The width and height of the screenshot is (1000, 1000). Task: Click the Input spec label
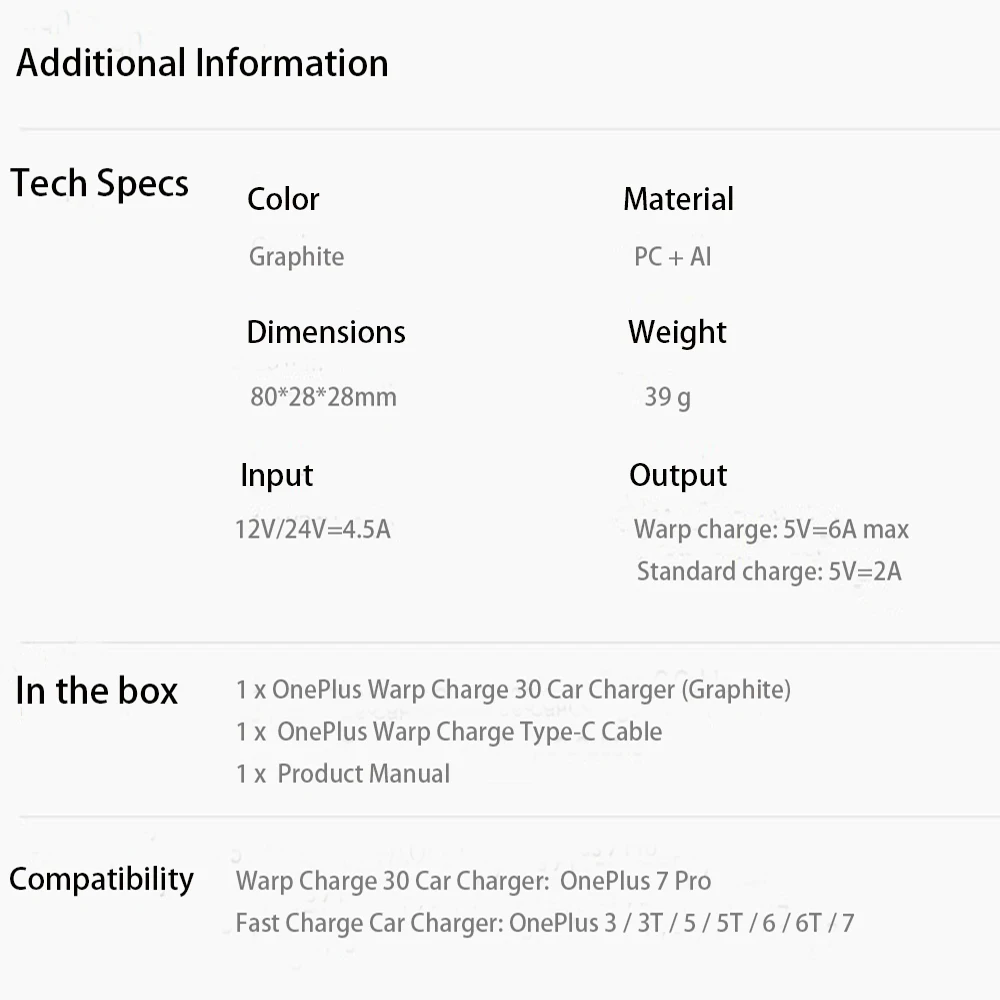pos(276,474)
